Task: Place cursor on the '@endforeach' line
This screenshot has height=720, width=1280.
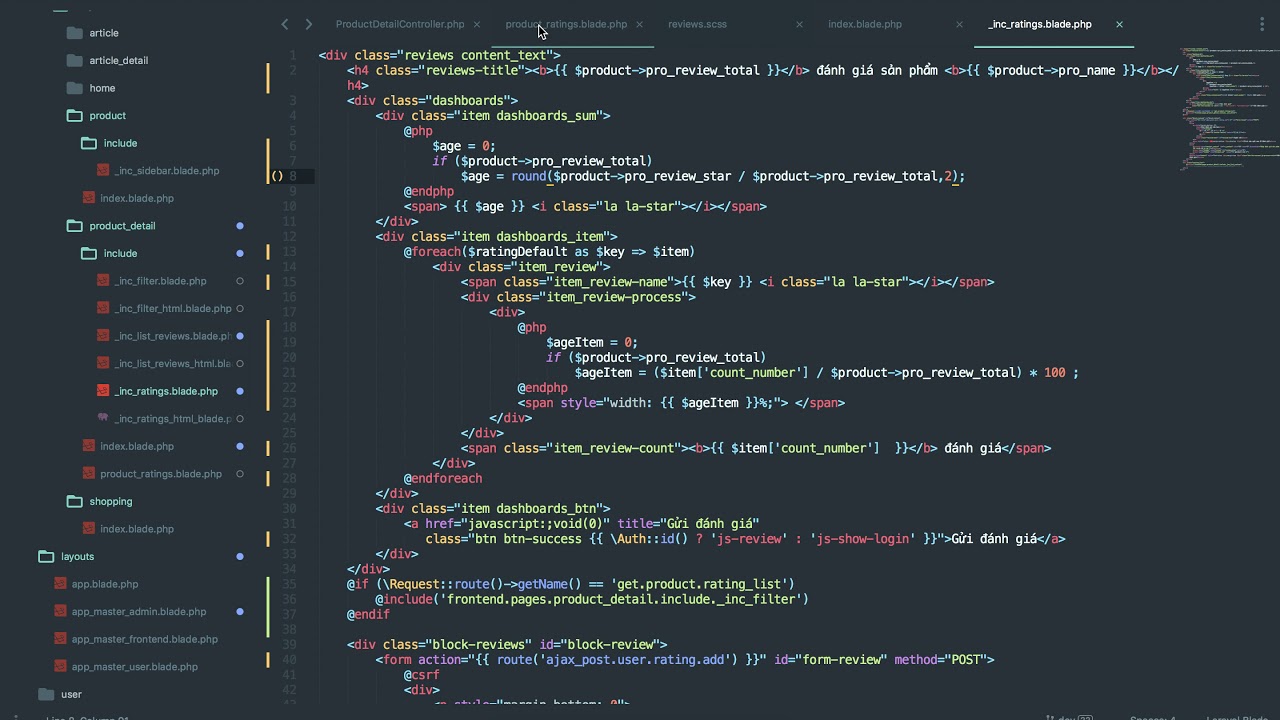Action: pyautogui.click(x=443, y=478)
